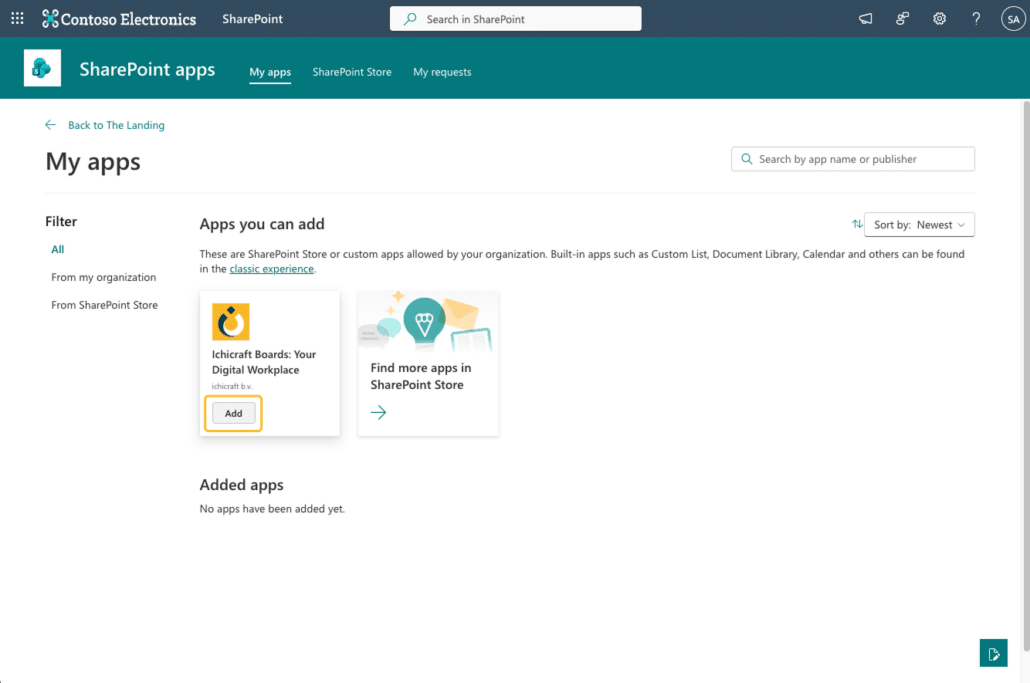
Task: Filter apps by From my organization
Action: (x=104, y=277)
